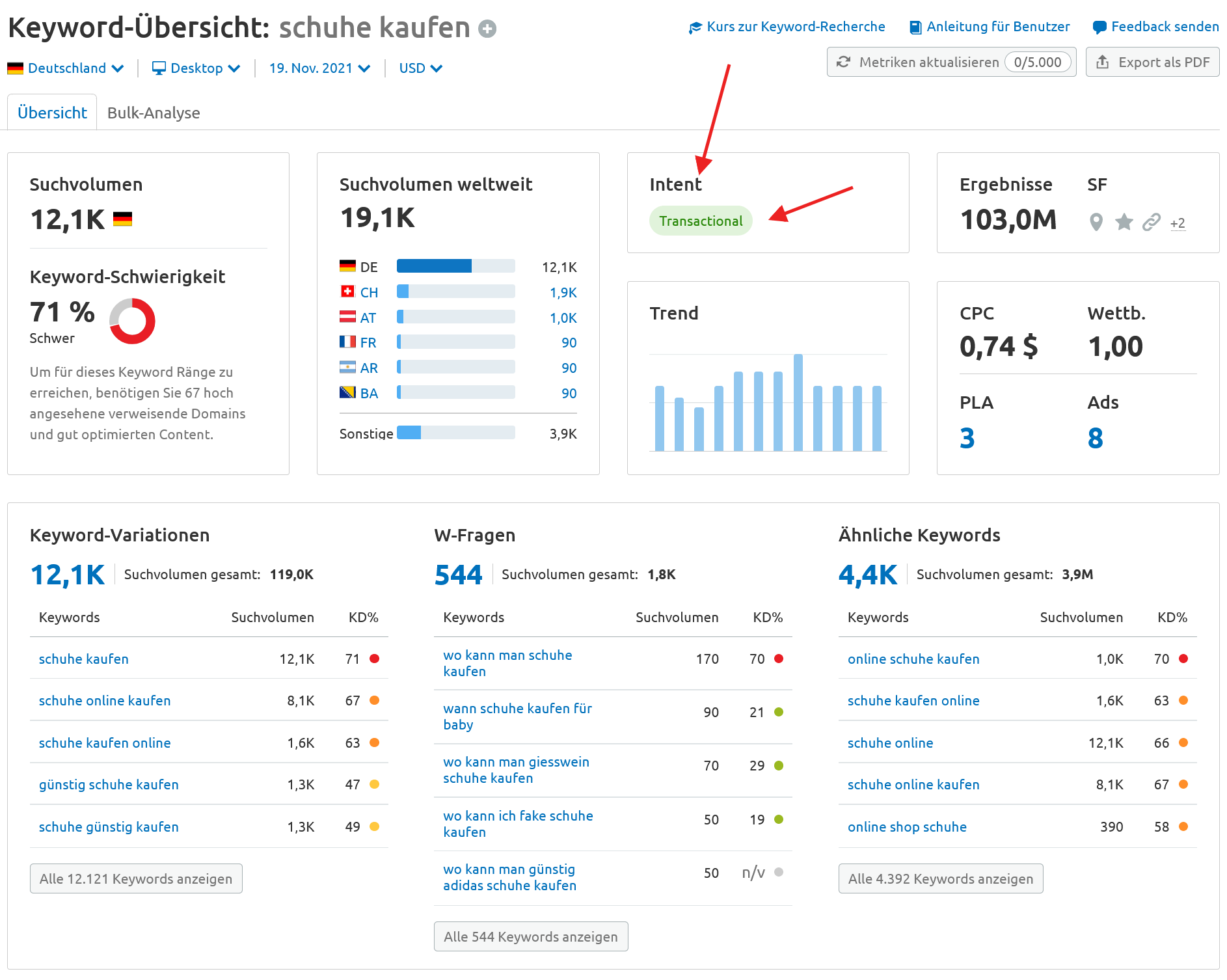Click the book icon for Anleitung für Benutzer
1227x980 pixels.
click(x=915, y=27)
